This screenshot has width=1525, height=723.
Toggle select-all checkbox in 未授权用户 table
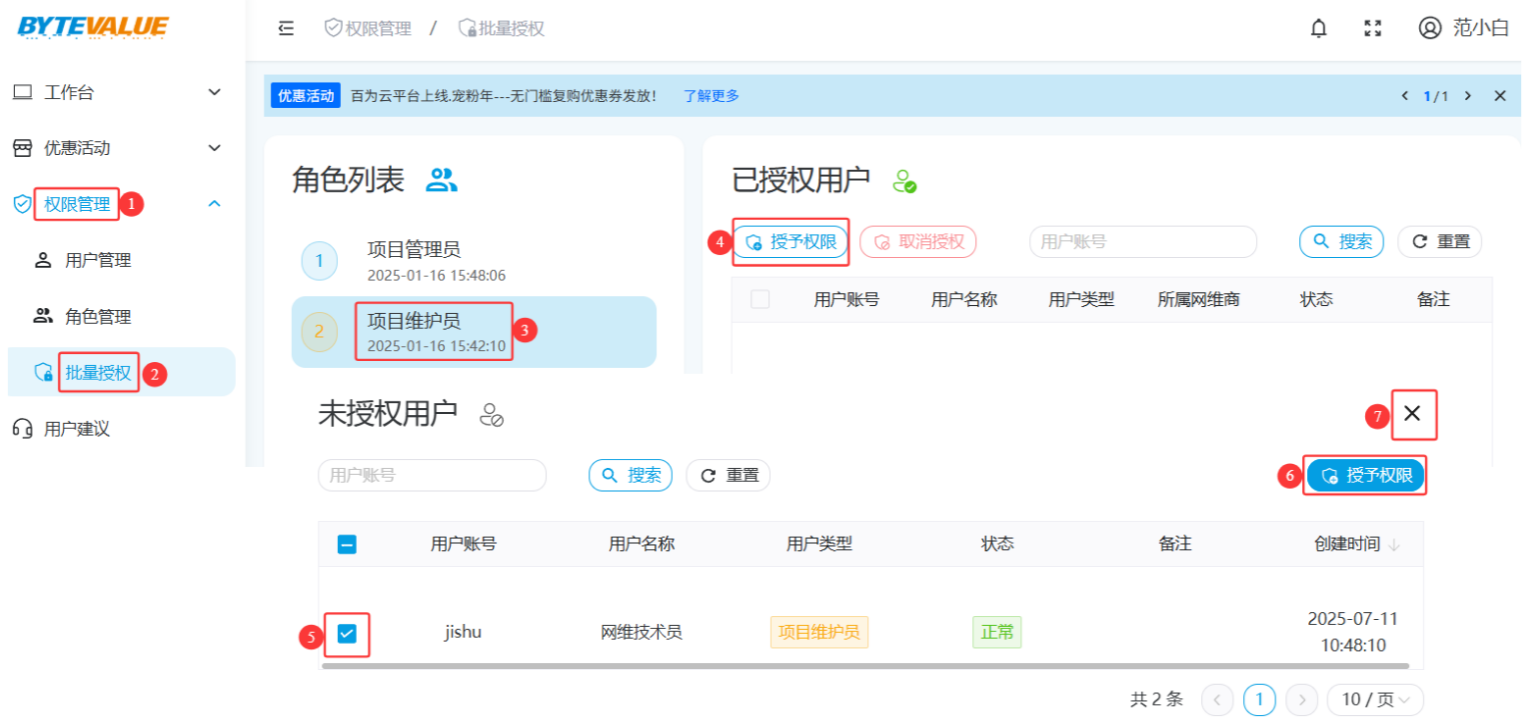click(347, 545)
